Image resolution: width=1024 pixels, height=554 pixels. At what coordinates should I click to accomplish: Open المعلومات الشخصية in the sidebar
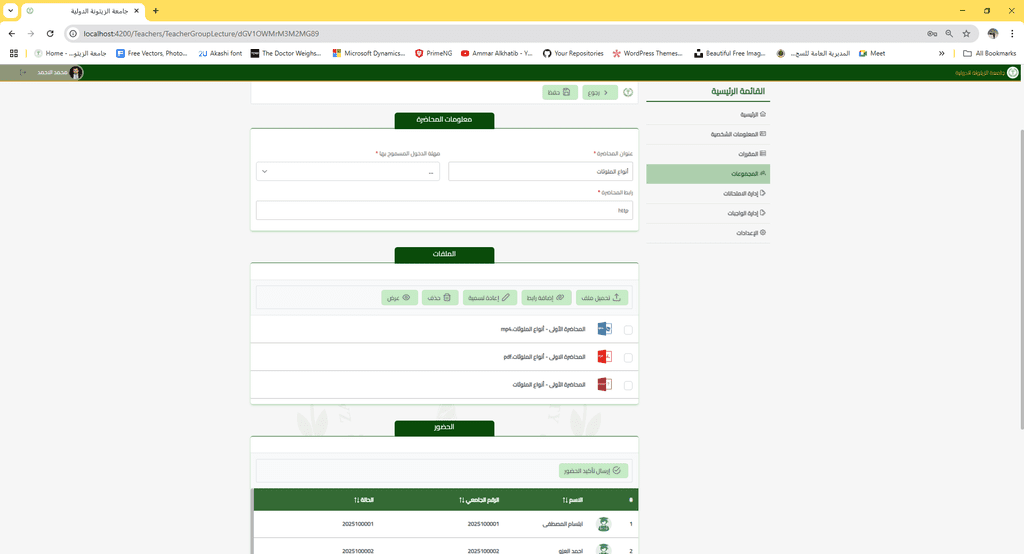point(708,134)
